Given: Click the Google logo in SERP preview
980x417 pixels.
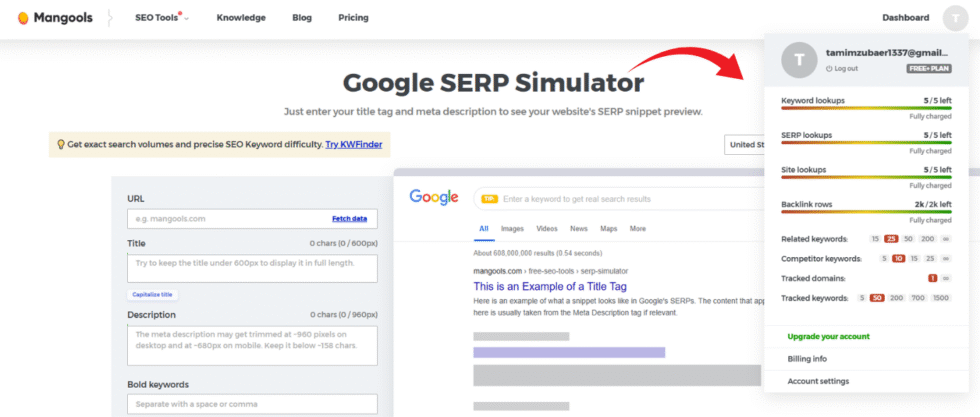Looking at the screenshot, I should coord(434,198).
